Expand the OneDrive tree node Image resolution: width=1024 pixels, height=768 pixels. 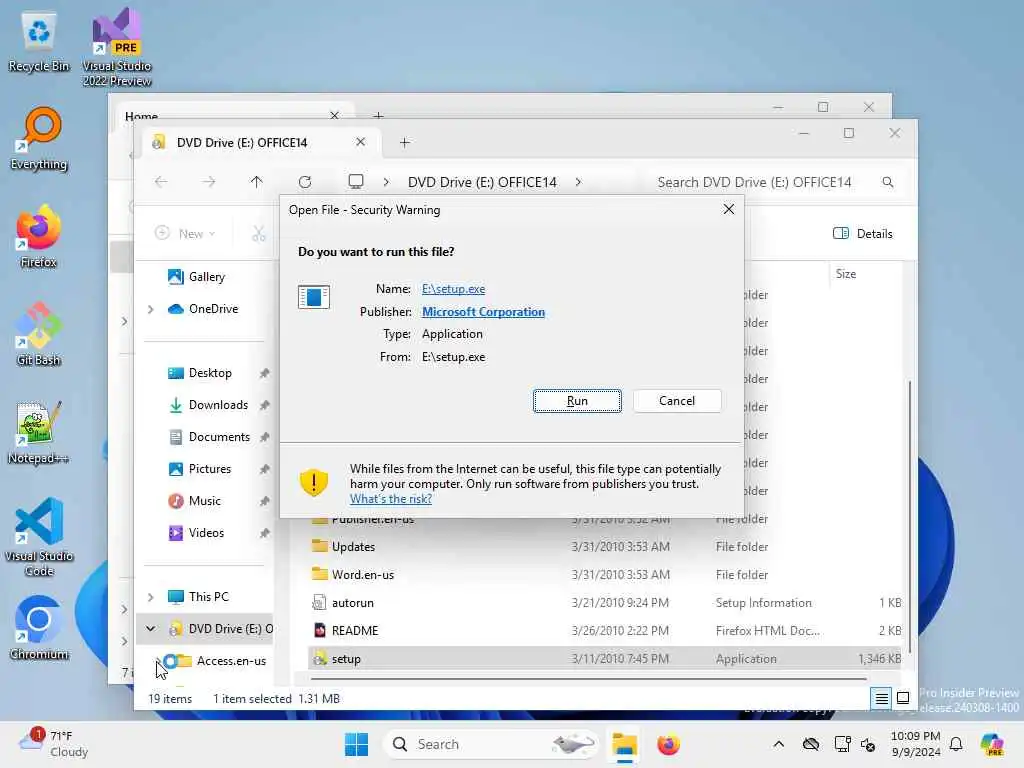(x=151, y=309)
